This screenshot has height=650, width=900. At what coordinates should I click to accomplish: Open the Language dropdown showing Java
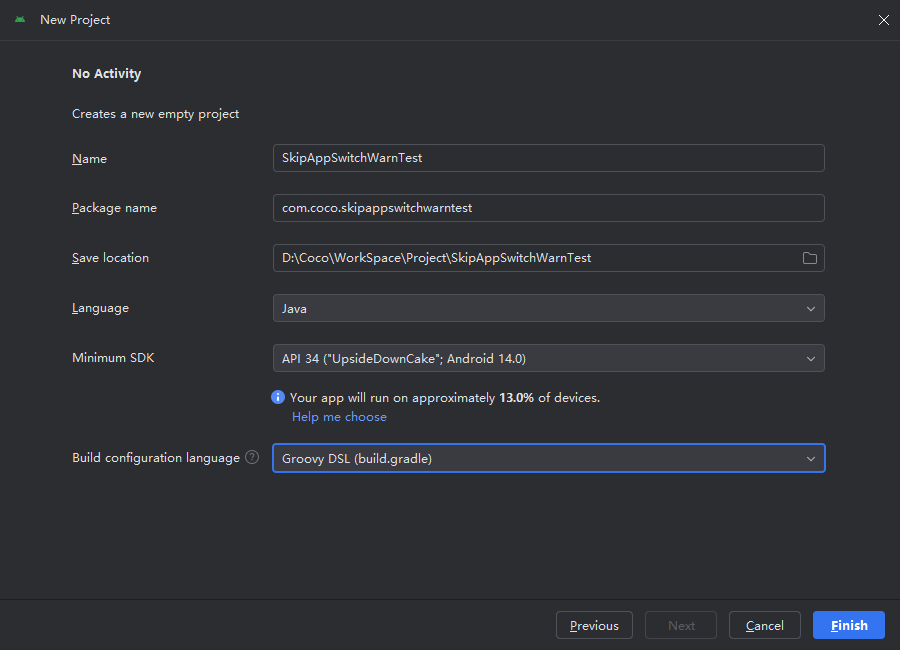click(549, 308)
